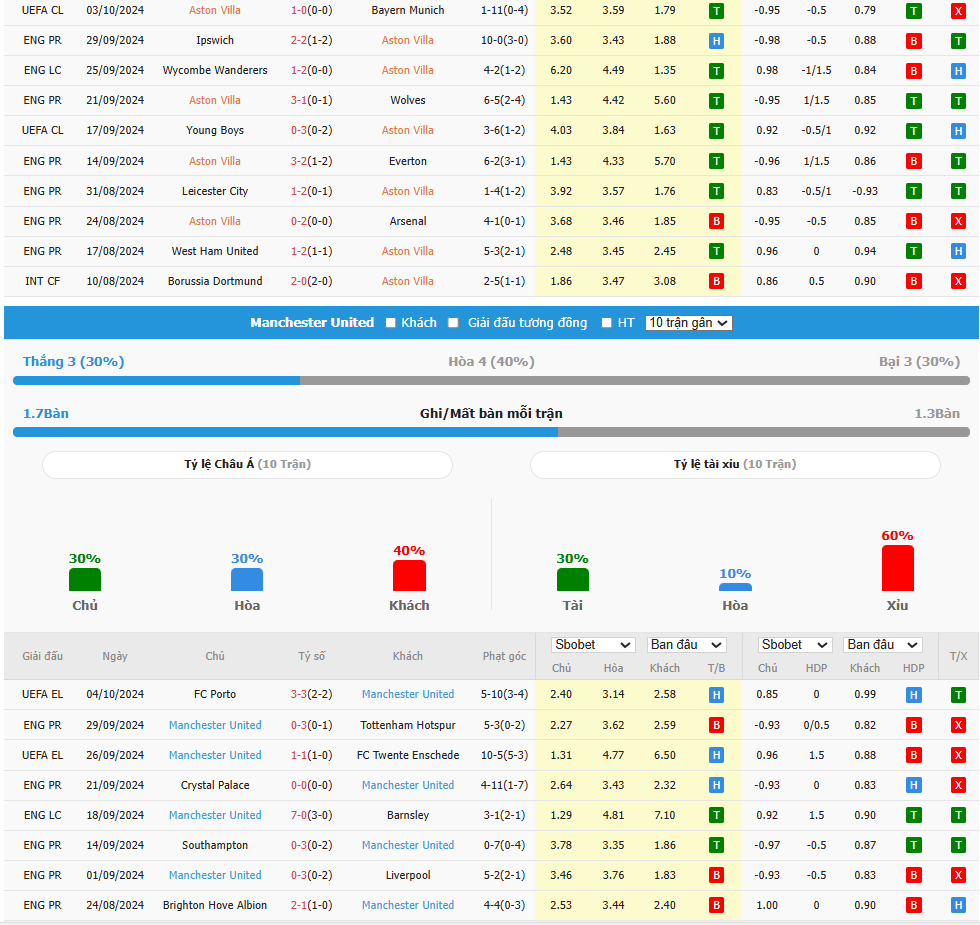The height and width of the screenshot is (925, 980).
Task: Click Bại 3 (30%) label
Action: pos(919,362)
